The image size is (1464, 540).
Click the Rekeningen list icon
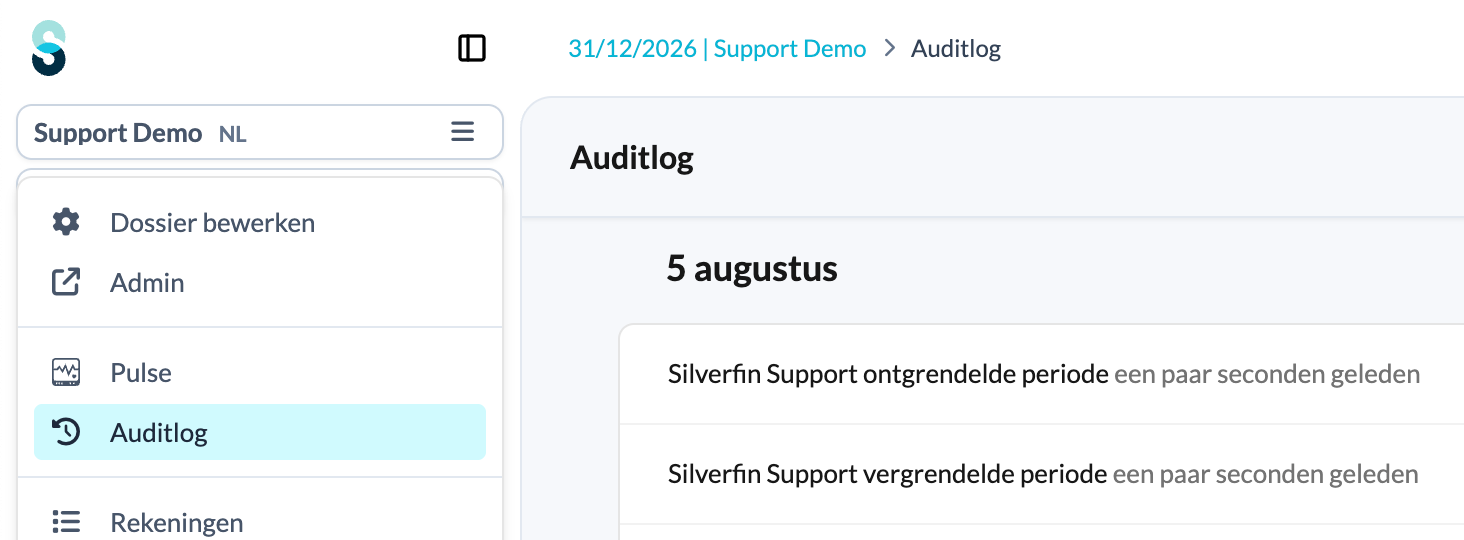tap(66, 522)
